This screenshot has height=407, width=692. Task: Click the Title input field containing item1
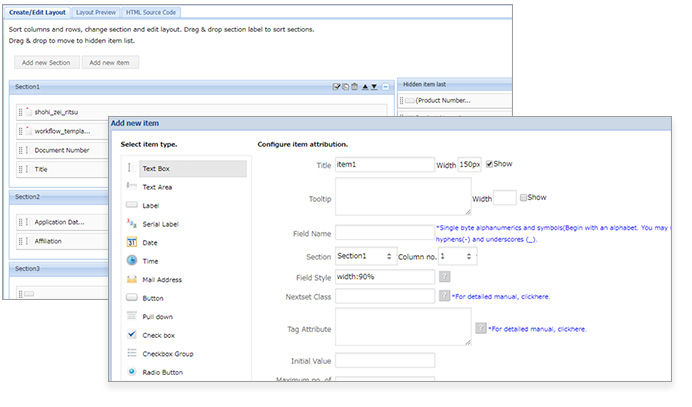point(384,165)
